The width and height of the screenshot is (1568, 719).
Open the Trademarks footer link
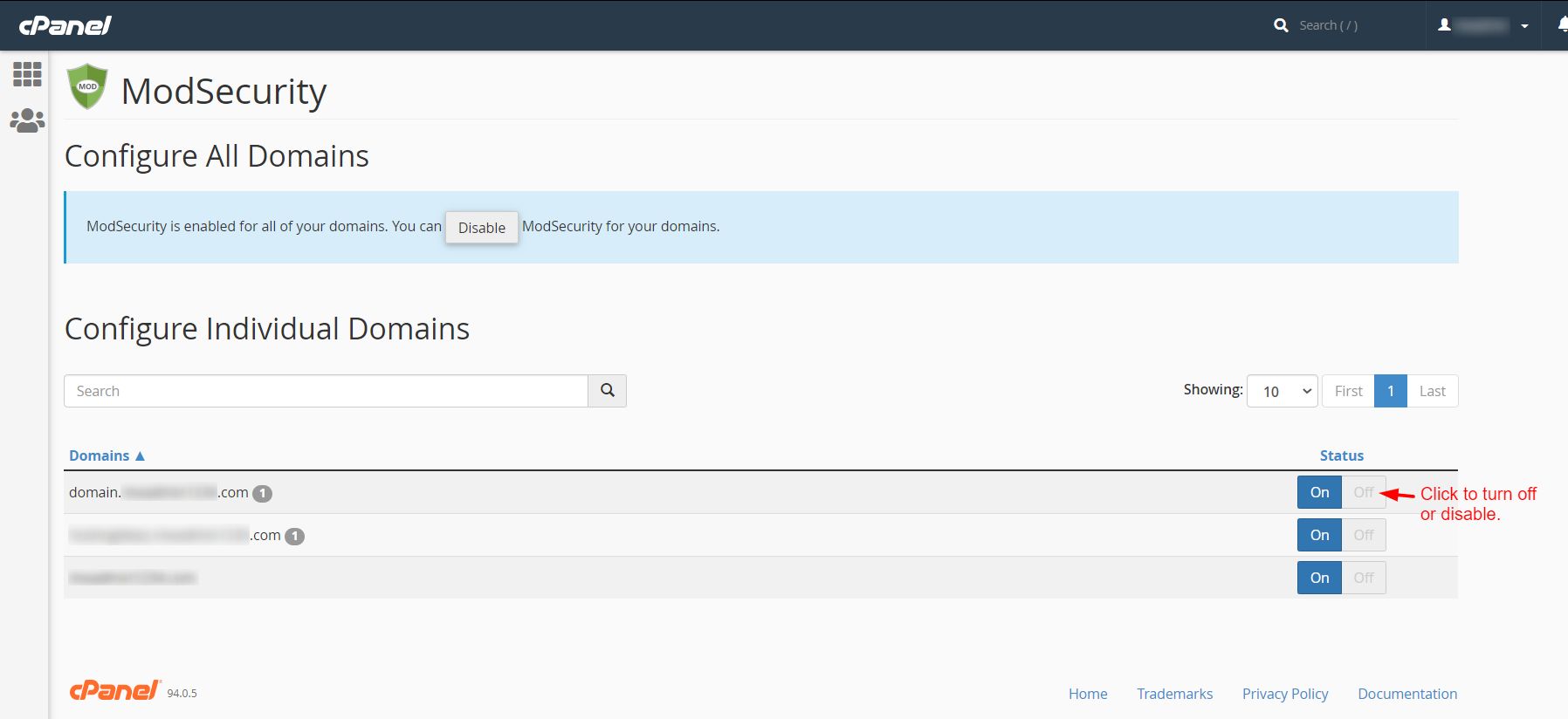coord(1174,694)
